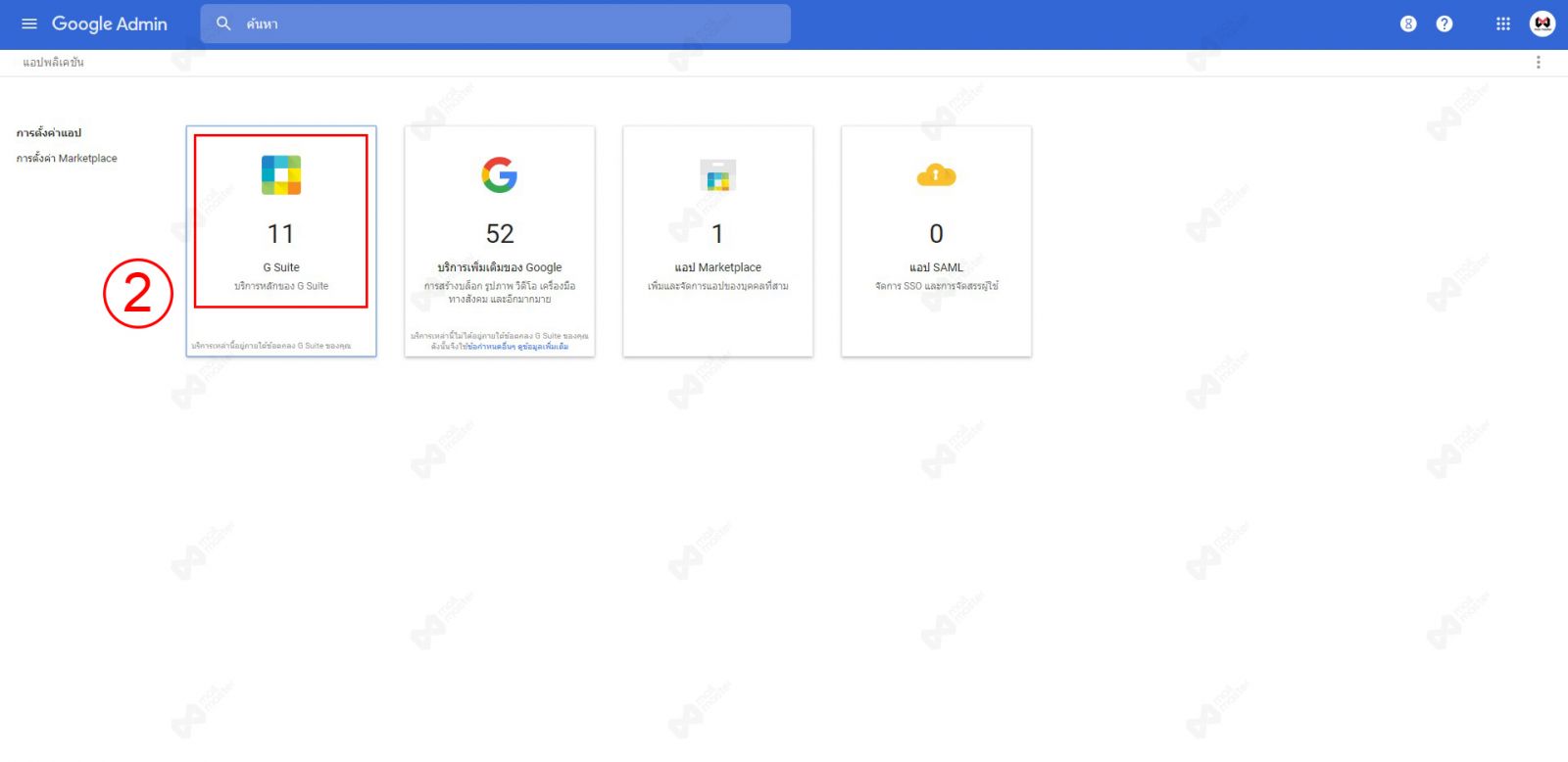Click the 0 count on SAML card
The width and height of the screenshot is (1568, 762).
tap(936, 234)
